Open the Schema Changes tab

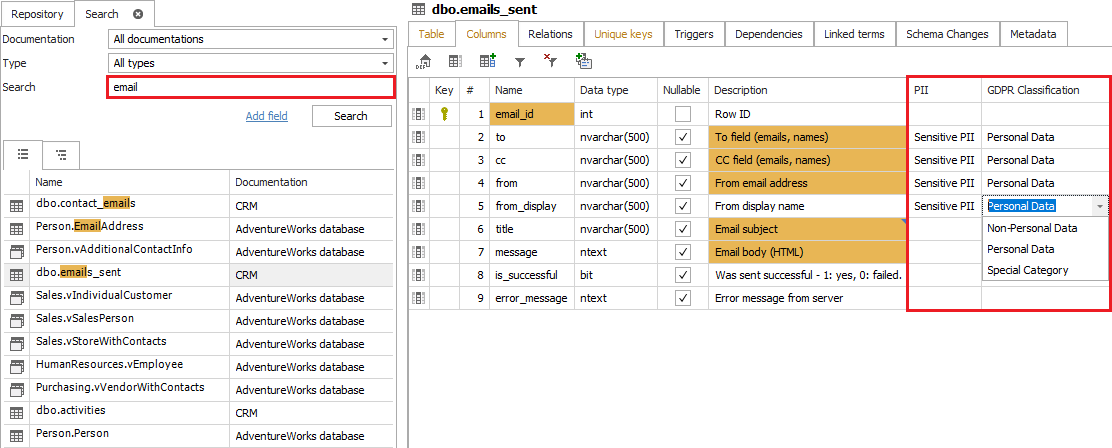(x=947, y=34)
